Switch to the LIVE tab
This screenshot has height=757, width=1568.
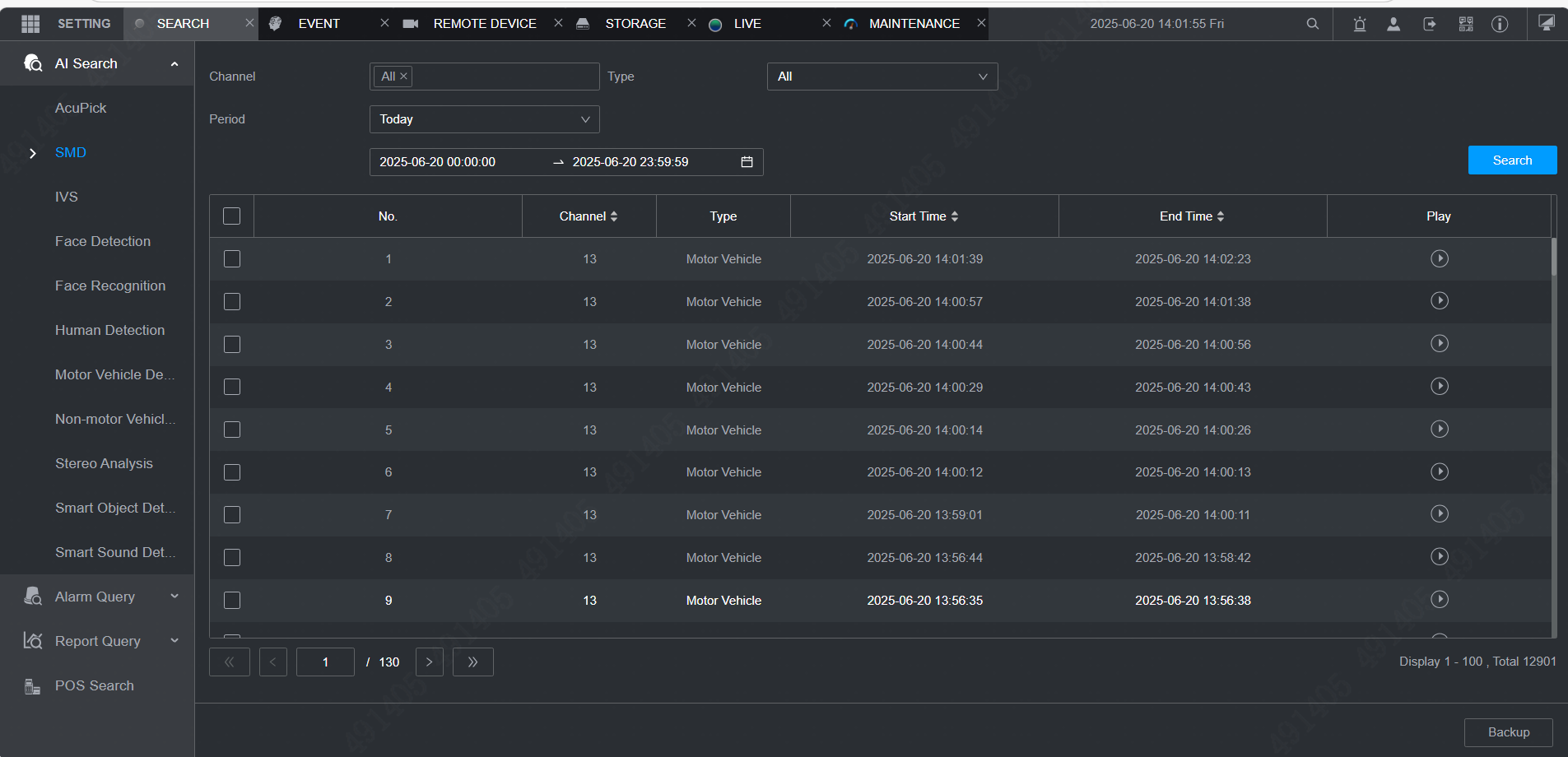(747, 24)
